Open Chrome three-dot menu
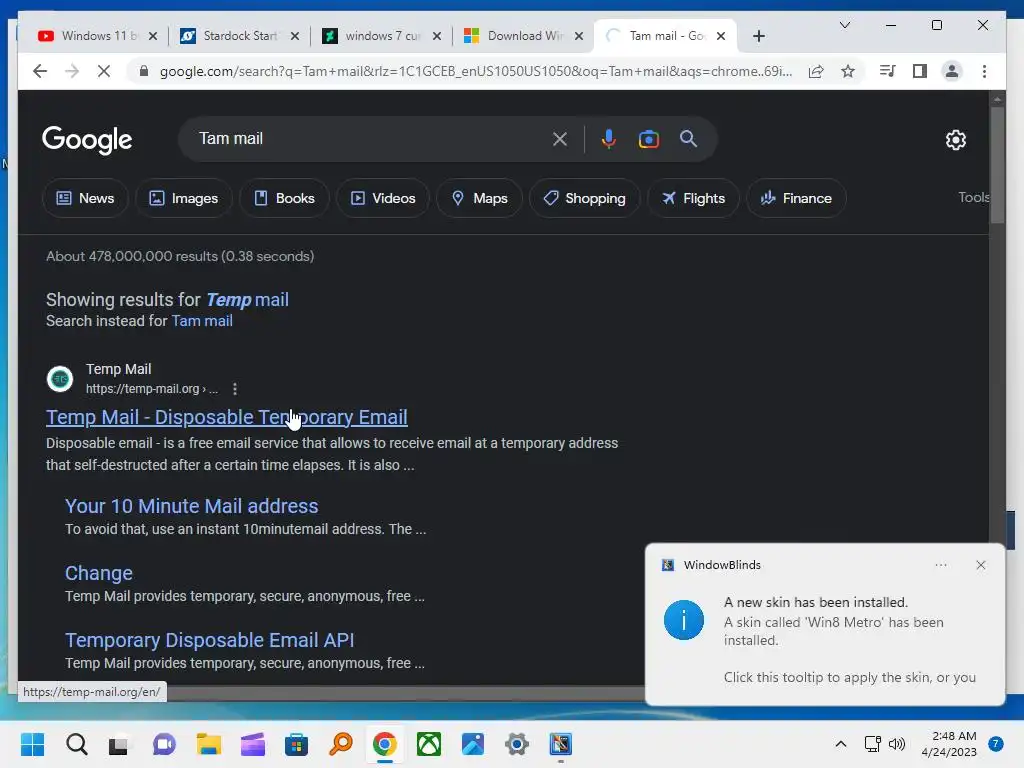Screen dimensions: 1024x768 click(x=984, y=71)
